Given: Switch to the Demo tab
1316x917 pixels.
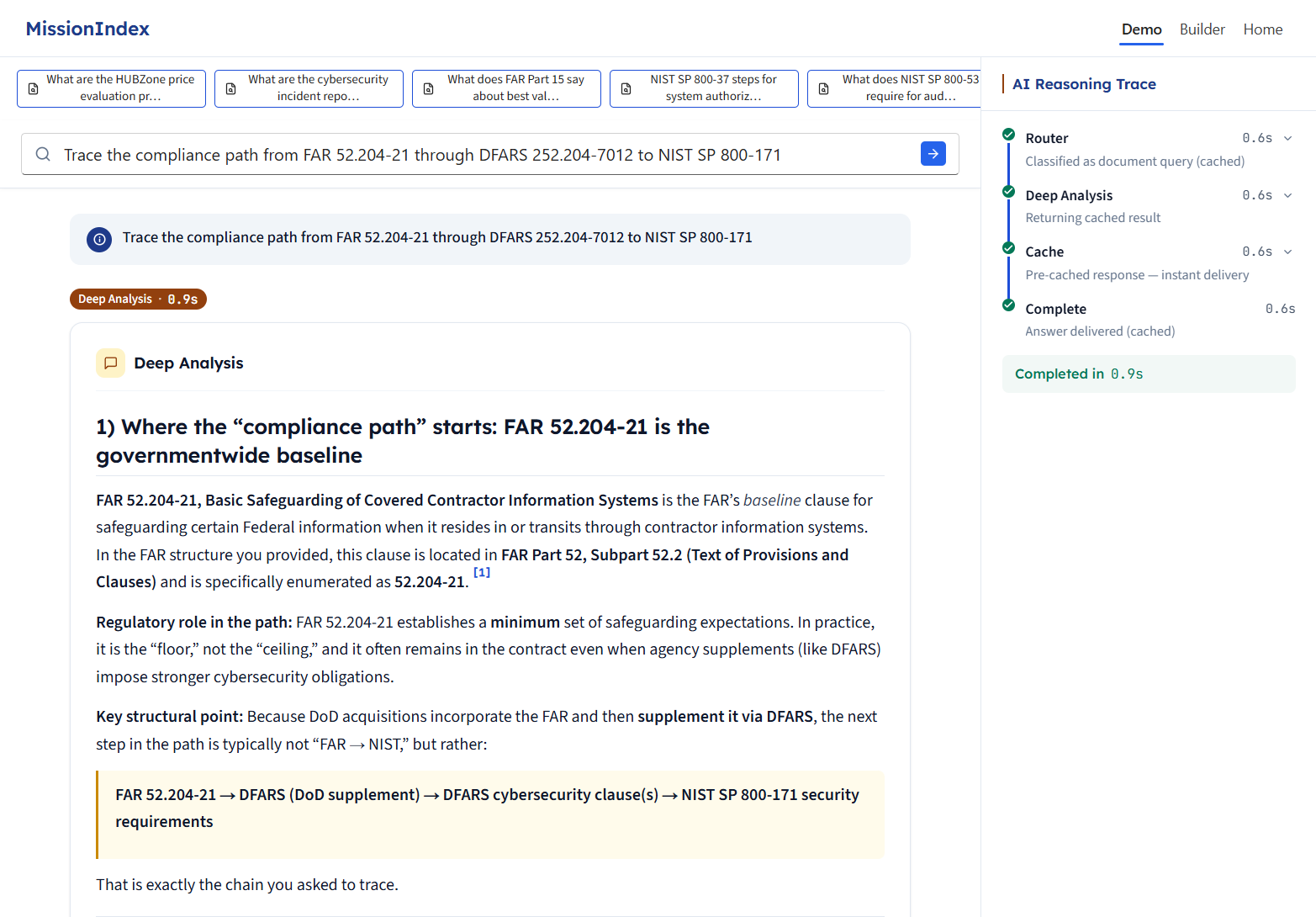Looking at the screenshot, I should click(x=1141, y=29).
